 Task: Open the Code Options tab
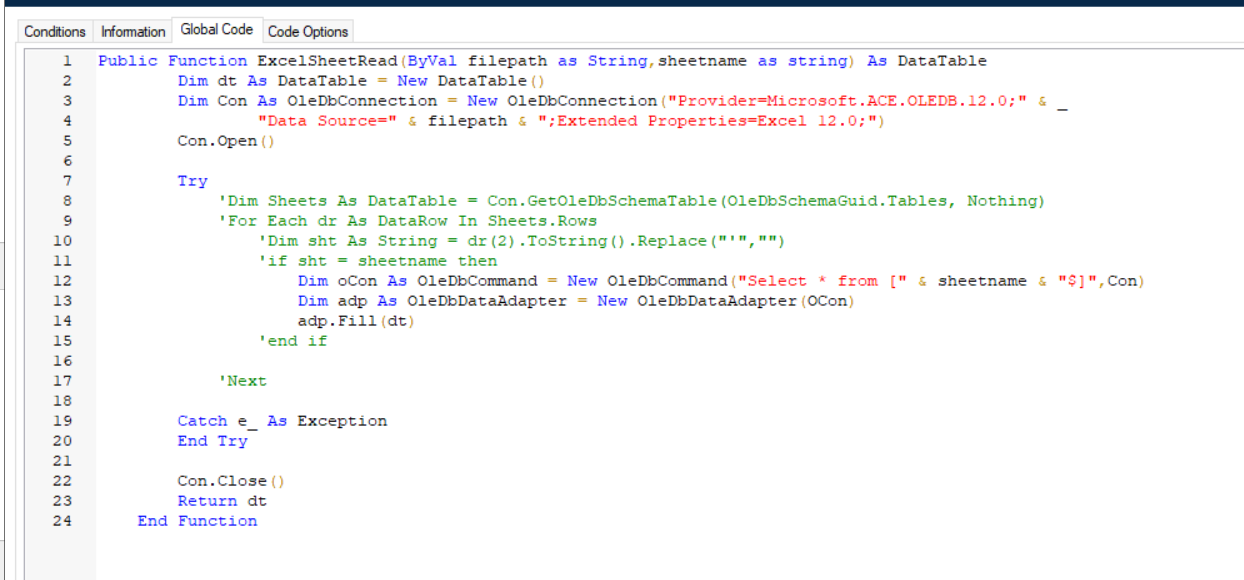[307, 31]
